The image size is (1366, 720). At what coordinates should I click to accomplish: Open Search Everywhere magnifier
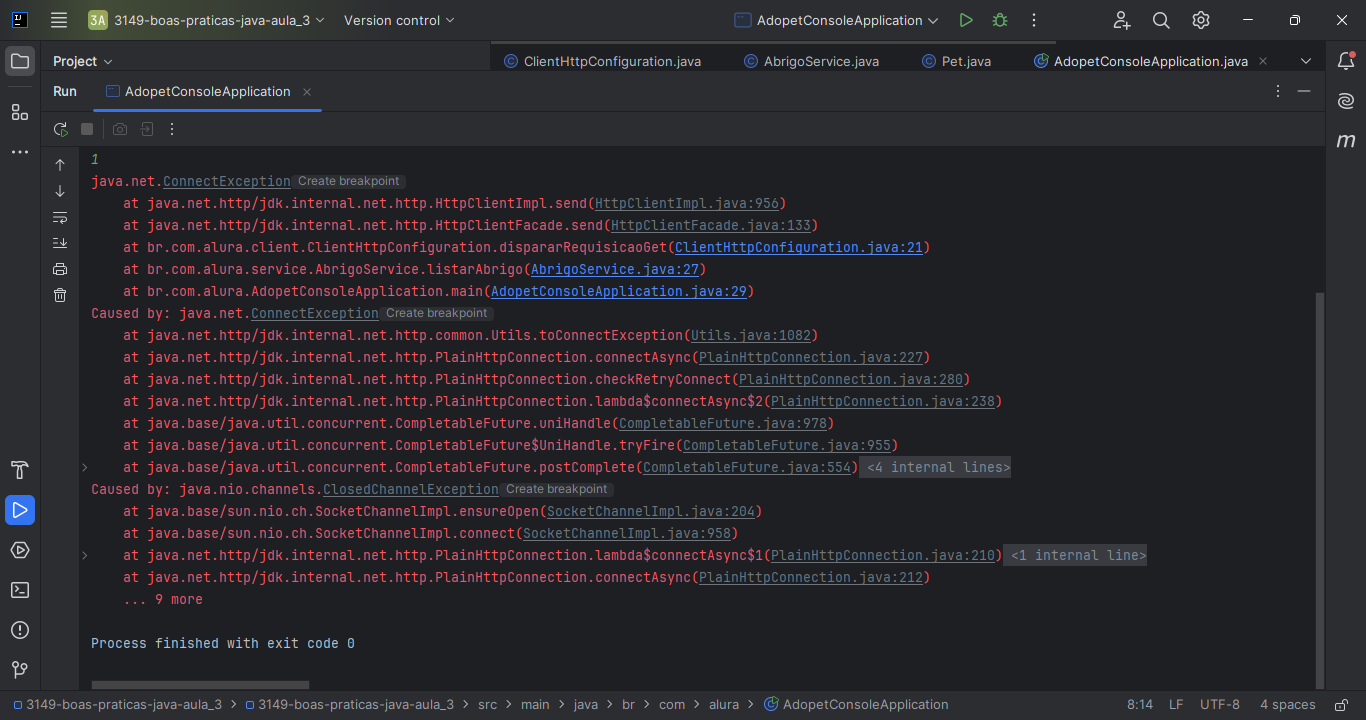pos(1161,20)
